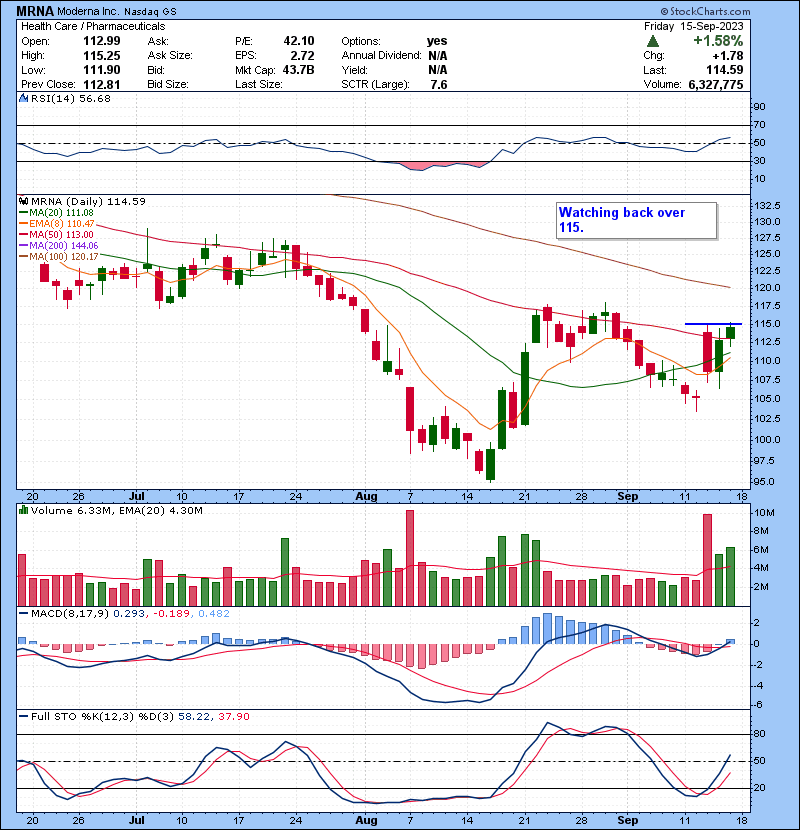Select the Low value 111.90
The image size is (800, 830).
(102, 70)
